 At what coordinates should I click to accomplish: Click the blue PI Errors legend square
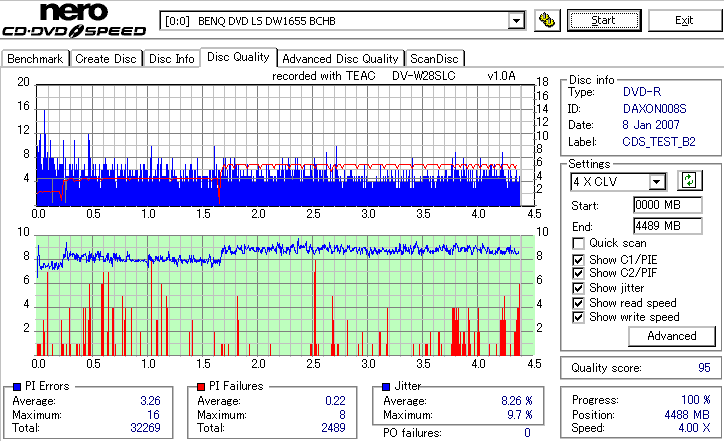[x=18, y=387]
